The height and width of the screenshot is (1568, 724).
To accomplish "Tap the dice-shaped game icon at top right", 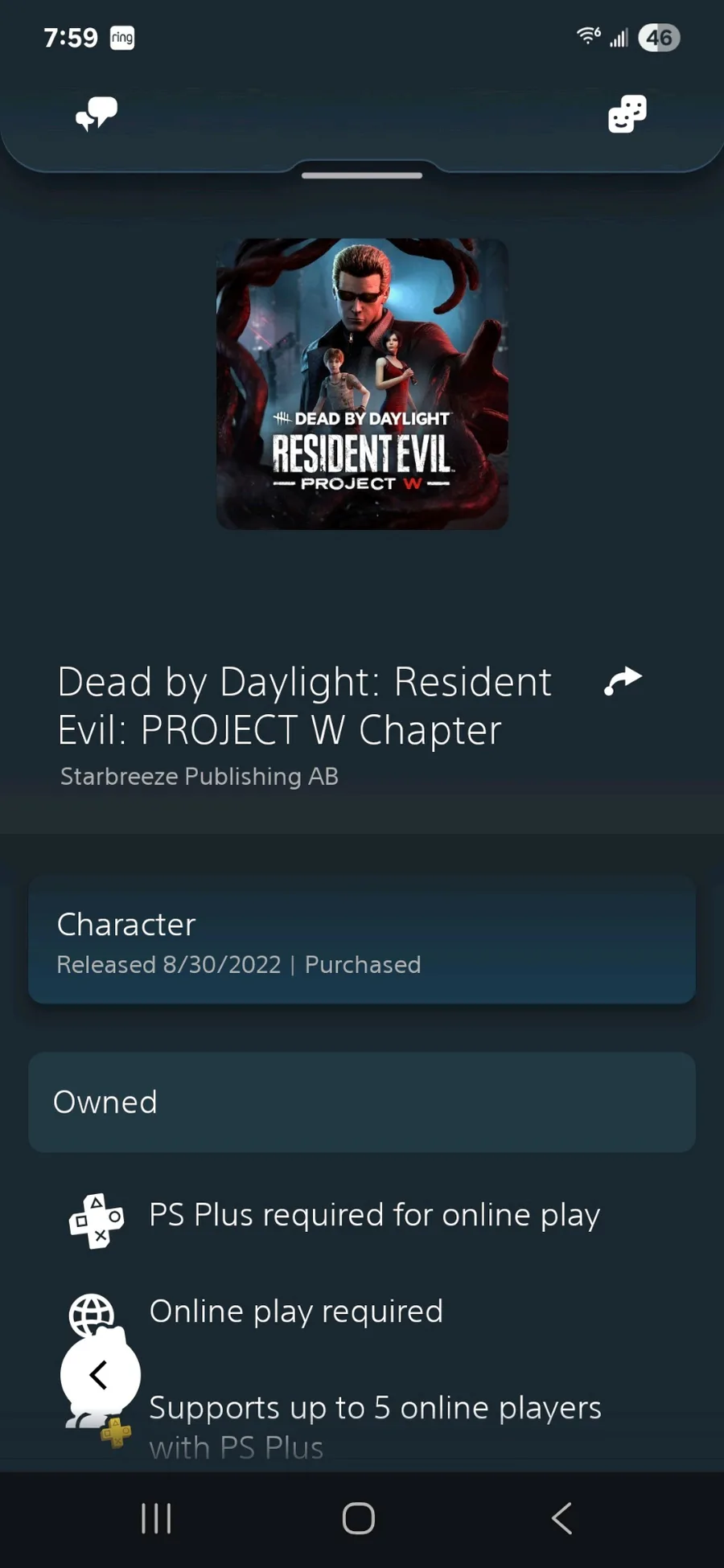I will (x=627, y=113).
